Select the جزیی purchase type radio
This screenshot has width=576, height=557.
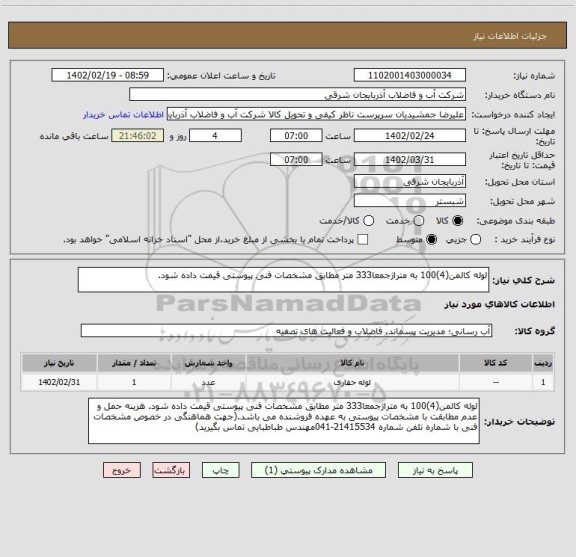(476, 240)
